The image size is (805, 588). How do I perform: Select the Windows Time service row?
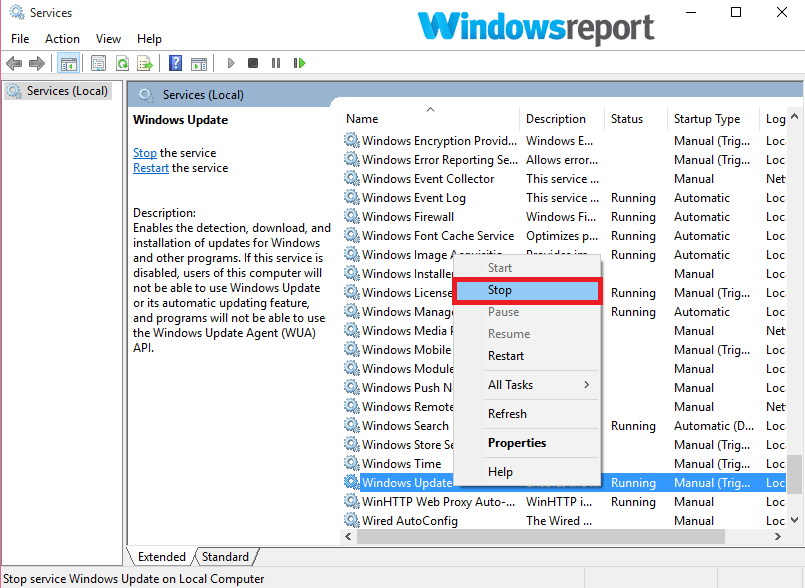click(563, 464)
